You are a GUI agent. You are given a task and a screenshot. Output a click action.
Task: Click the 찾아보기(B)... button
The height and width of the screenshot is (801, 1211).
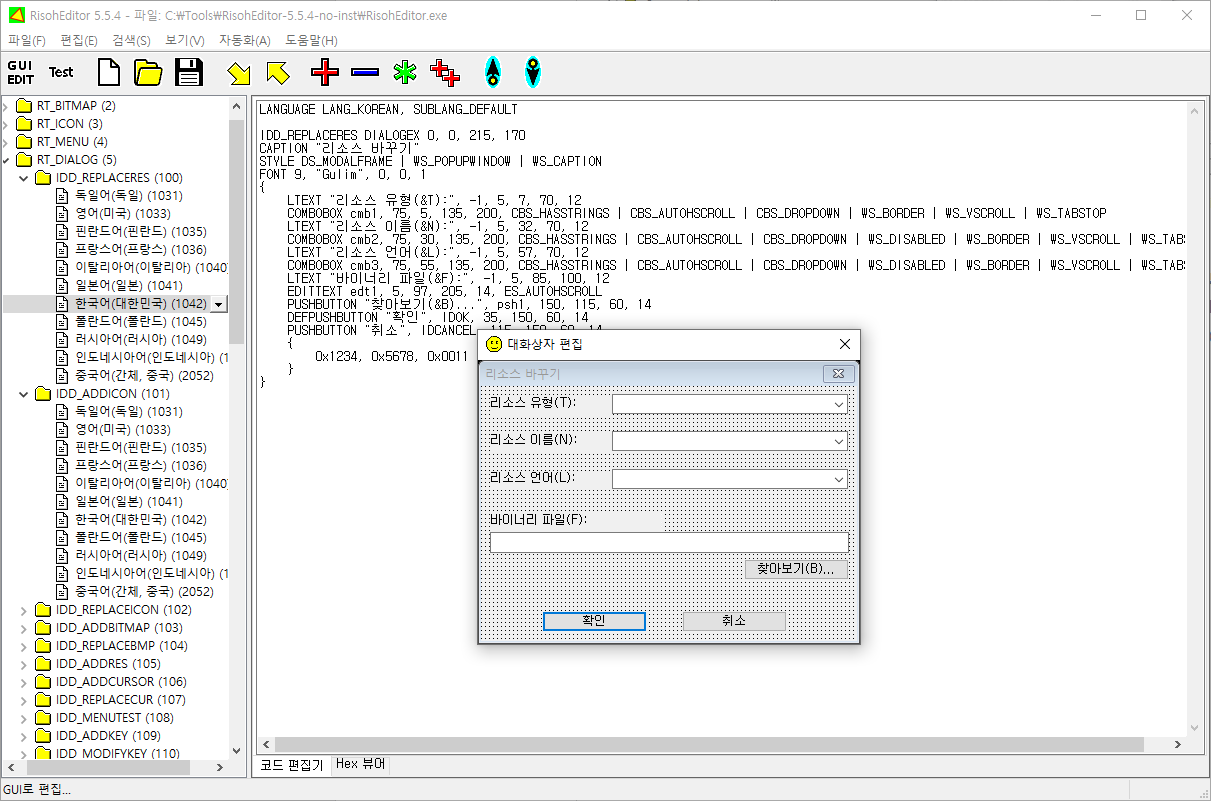coord(796,569)
